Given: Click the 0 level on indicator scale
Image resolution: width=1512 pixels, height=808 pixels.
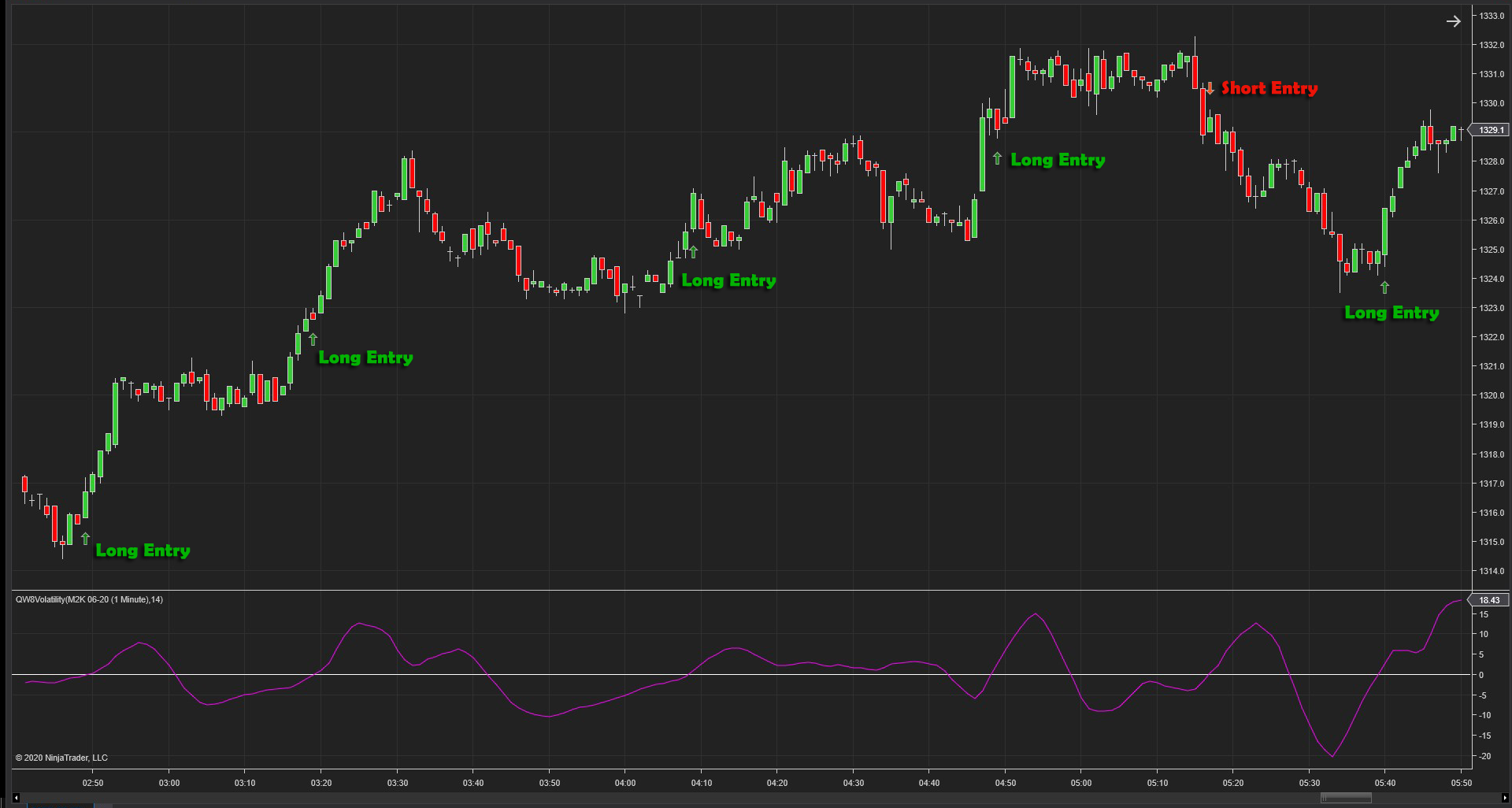Looking at the screenshot, I should (x=1481, y=675).
